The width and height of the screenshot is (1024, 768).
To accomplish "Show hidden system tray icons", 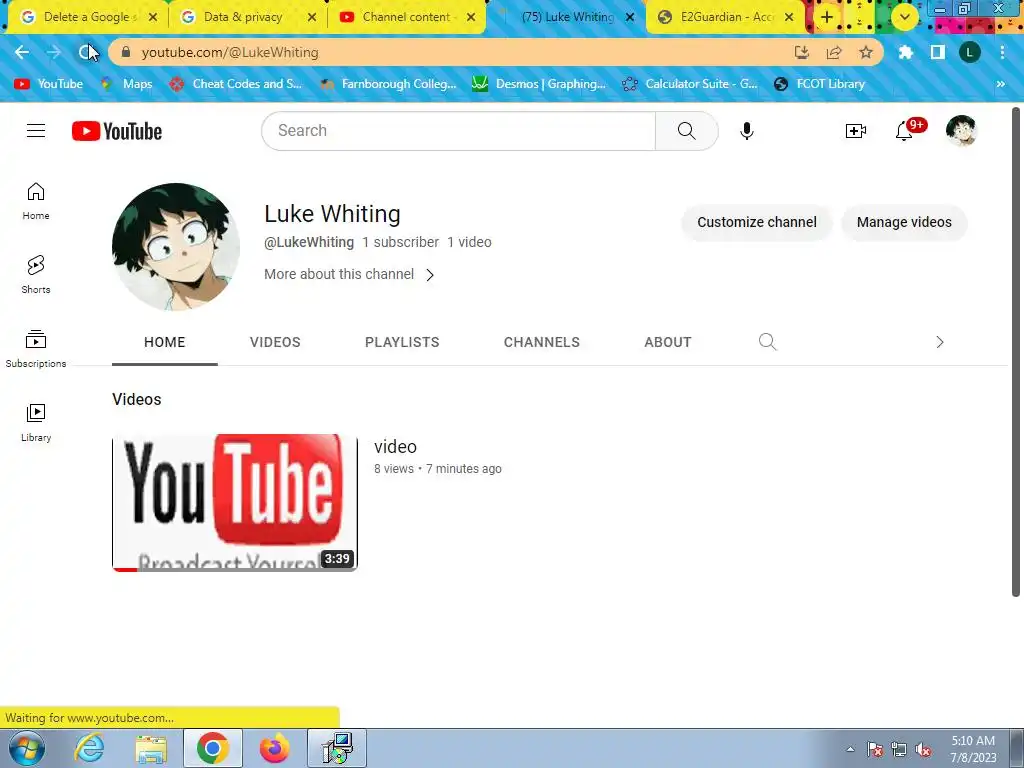I will pyautogui.click(x=850, y=749).
